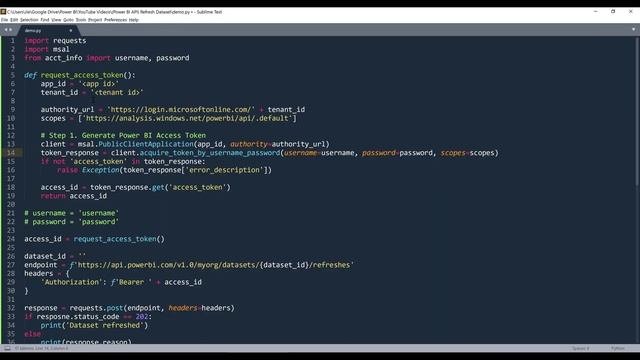Click the '<tenant id>' string

point(117,92)
